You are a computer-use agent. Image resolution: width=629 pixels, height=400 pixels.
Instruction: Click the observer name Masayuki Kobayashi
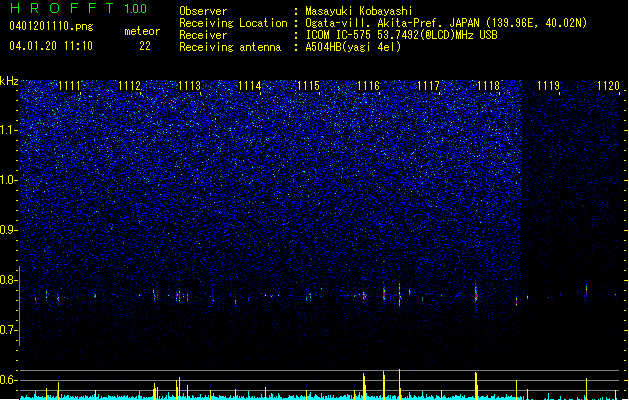[359, 11]
